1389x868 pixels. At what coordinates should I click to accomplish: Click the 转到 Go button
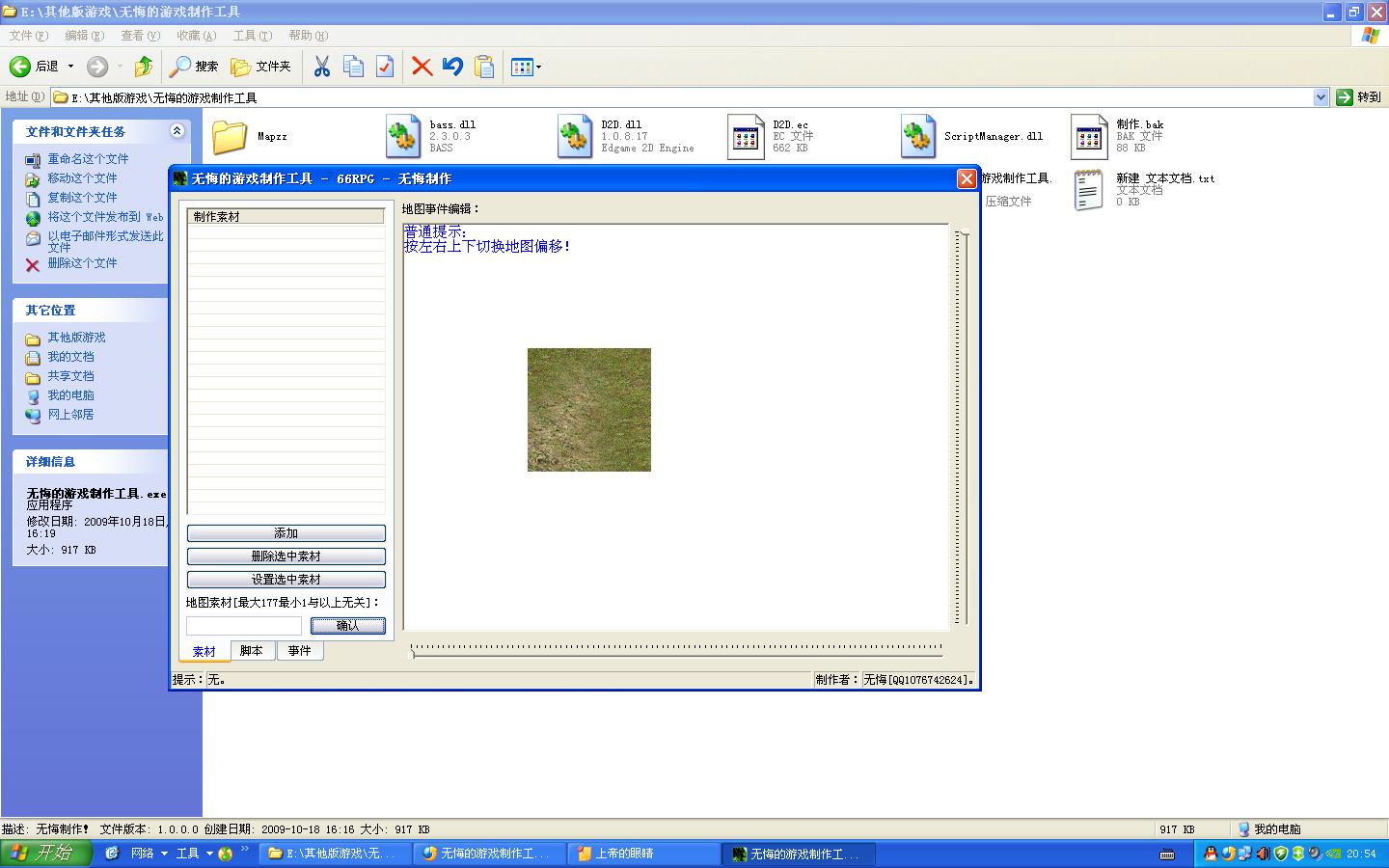click(x=1359, y=97)
